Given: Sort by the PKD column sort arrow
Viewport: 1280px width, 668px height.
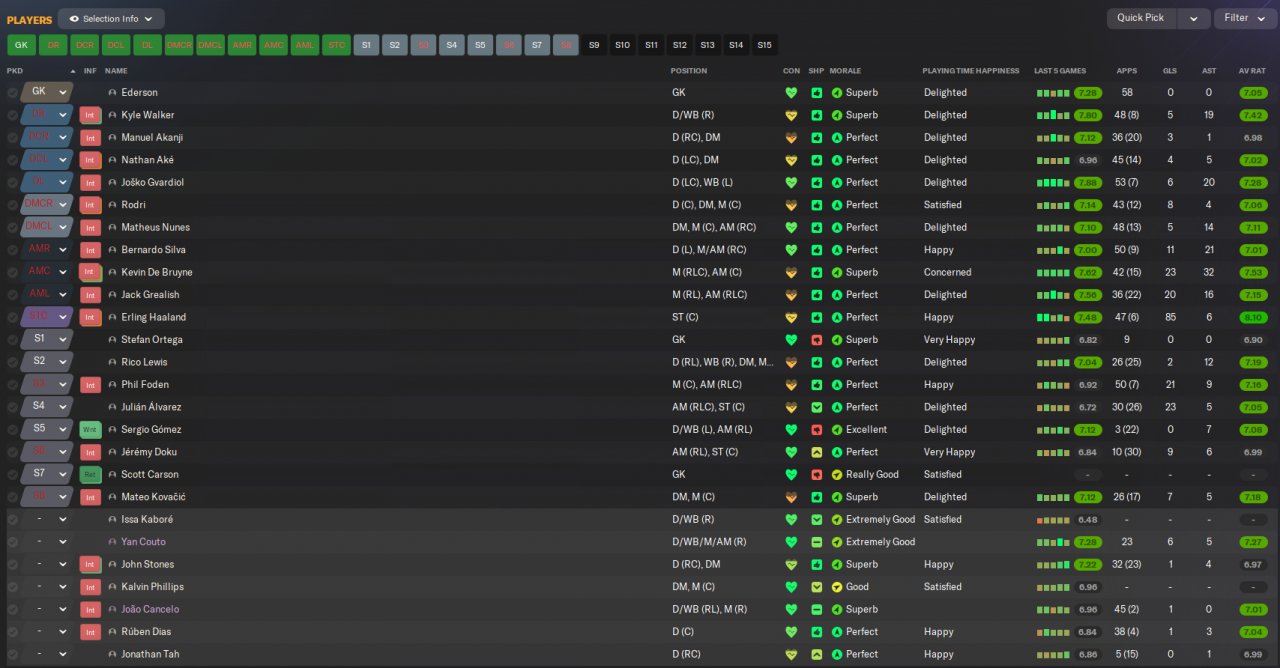Looking at the screenshot, I should tap(72, 71).
